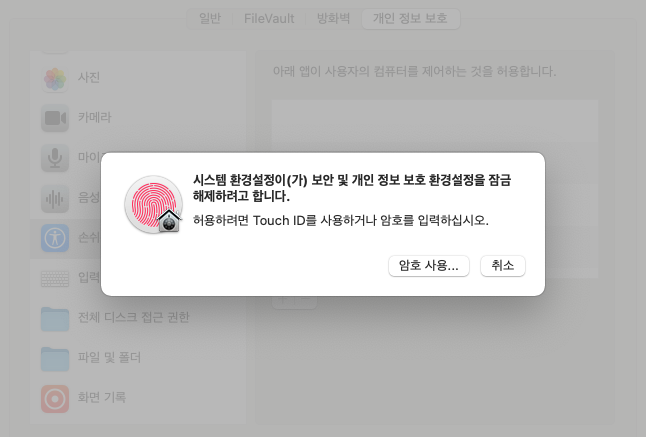Select the accessibility icon in the sidebar

pos(55,238)
